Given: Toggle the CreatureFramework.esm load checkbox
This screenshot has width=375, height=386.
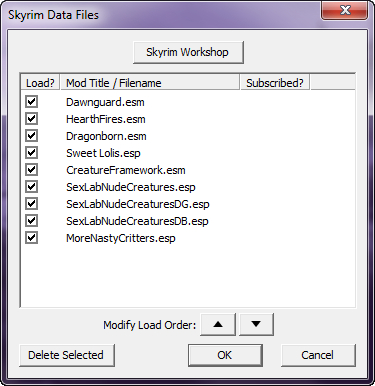Looking at the screenshot, I should [31, 170].
